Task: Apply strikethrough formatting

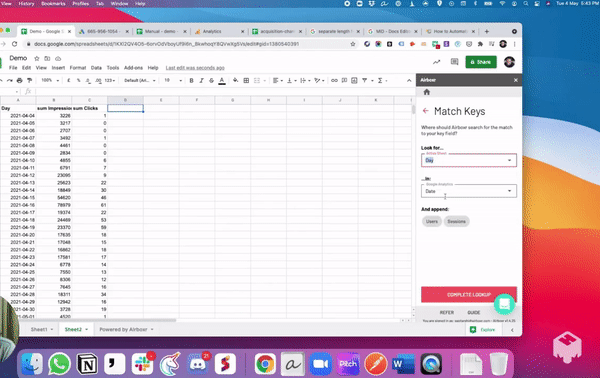Action: pos(211,80)
